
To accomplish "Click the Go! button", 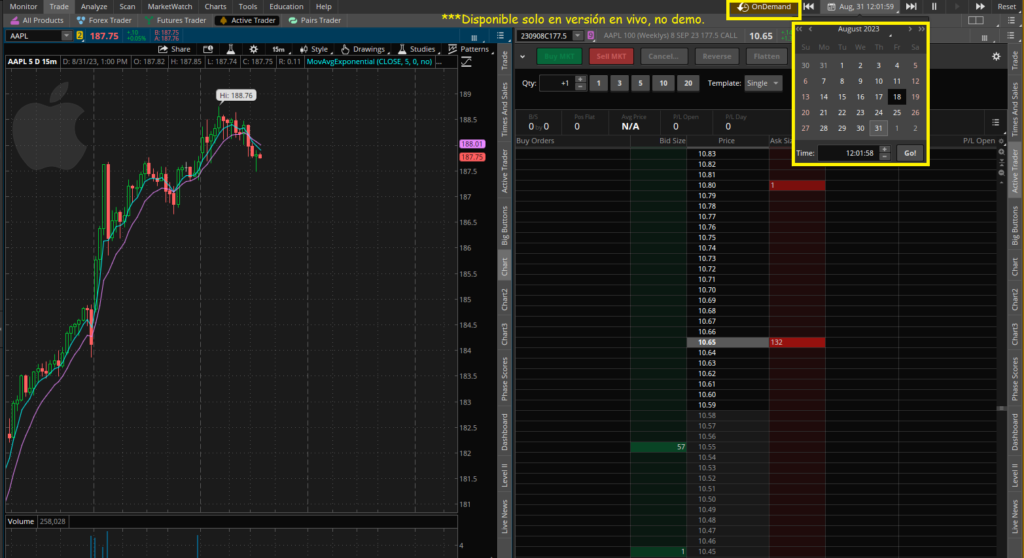I will 910,153.
